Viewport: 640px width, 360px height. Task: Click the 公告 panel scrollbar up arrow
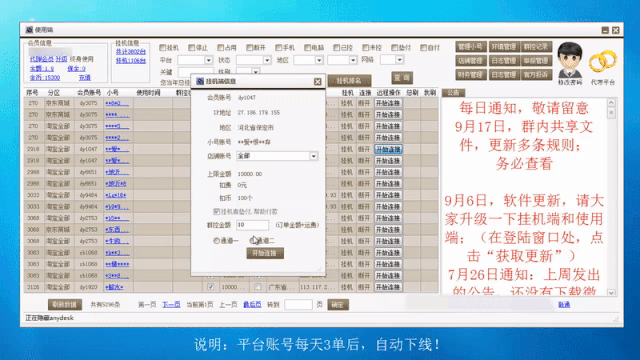pos(611,102)
